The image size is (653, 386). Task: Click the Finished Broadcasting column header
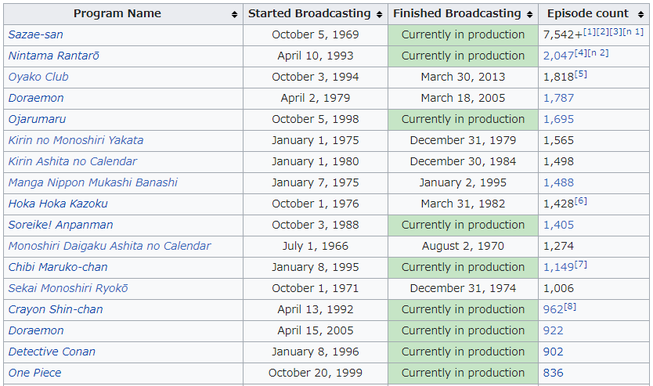pyautogui.click(x=463, y=14)
